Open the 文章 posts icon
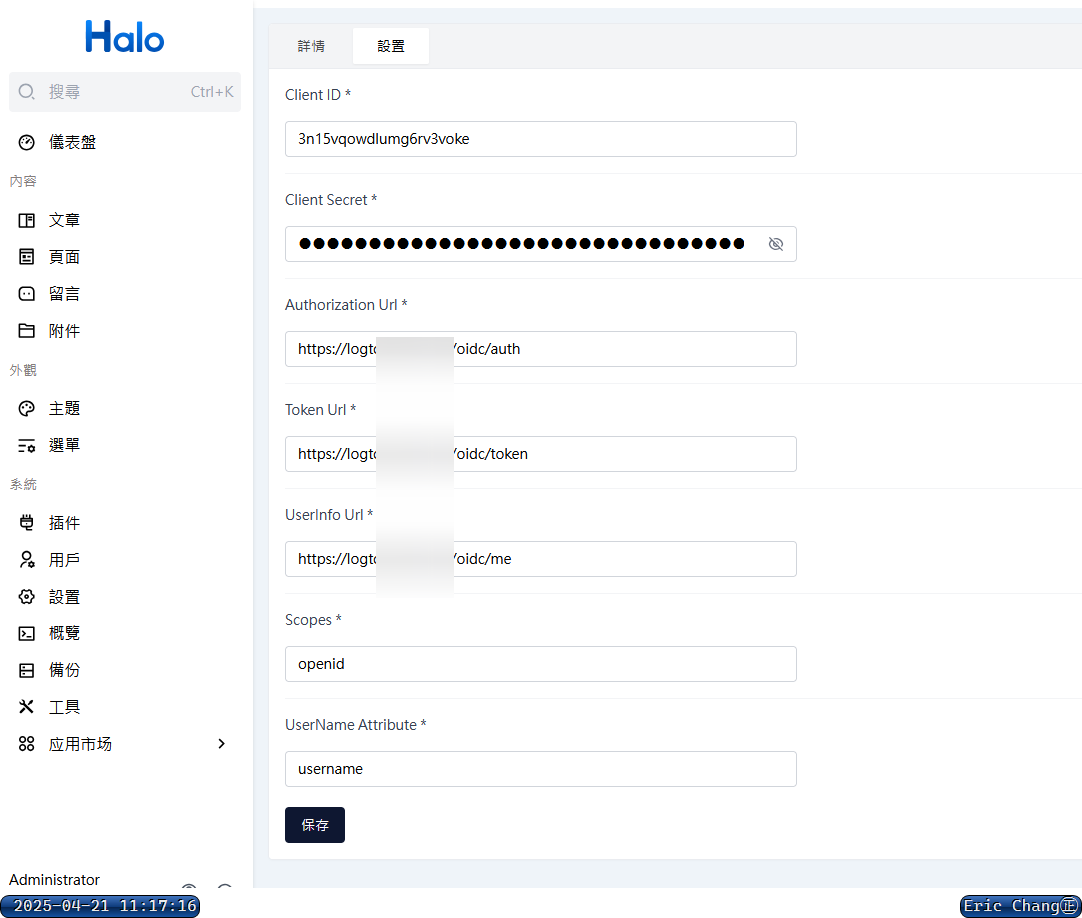The height and width of the screenshot is (918, 1082). [27, 220]
